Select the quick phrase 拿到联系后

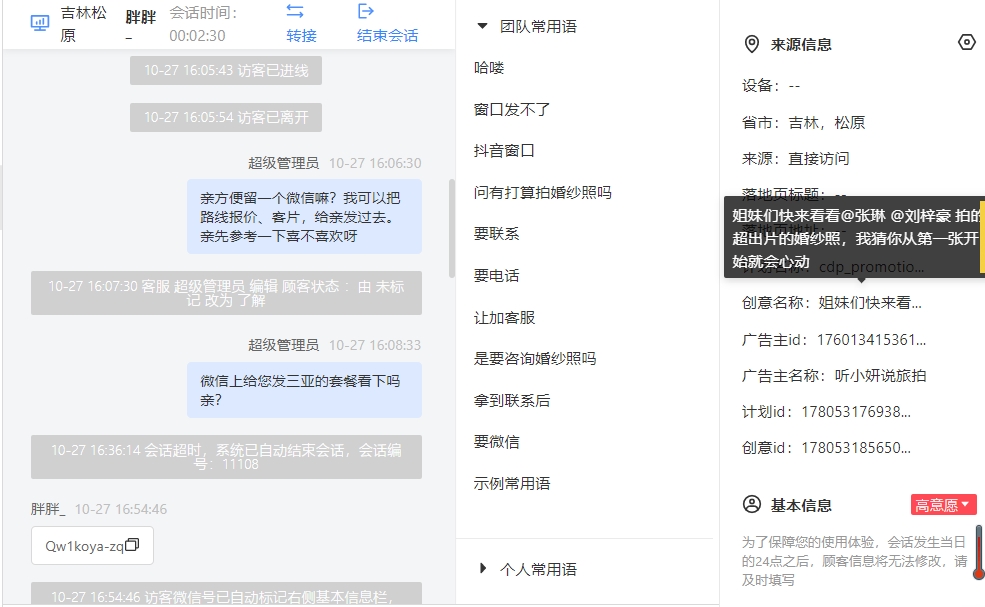pos(512,400)
